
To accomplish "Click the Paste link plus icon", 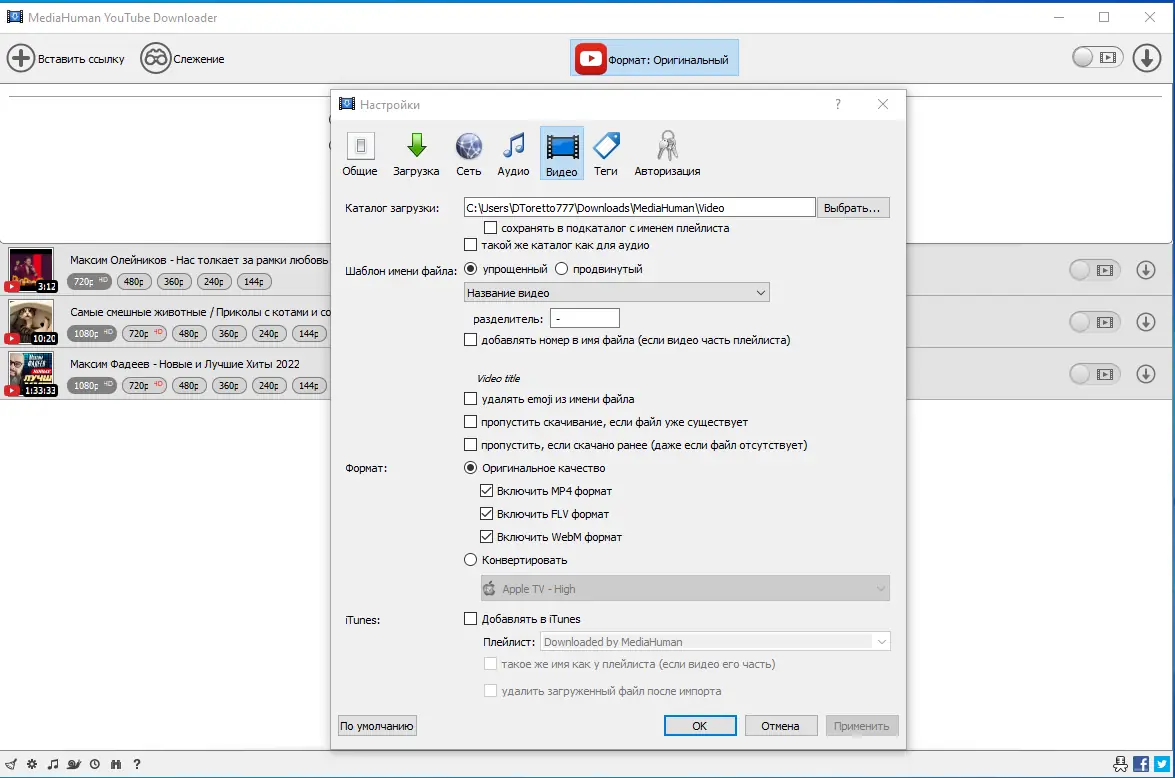I will coord(21,58).
